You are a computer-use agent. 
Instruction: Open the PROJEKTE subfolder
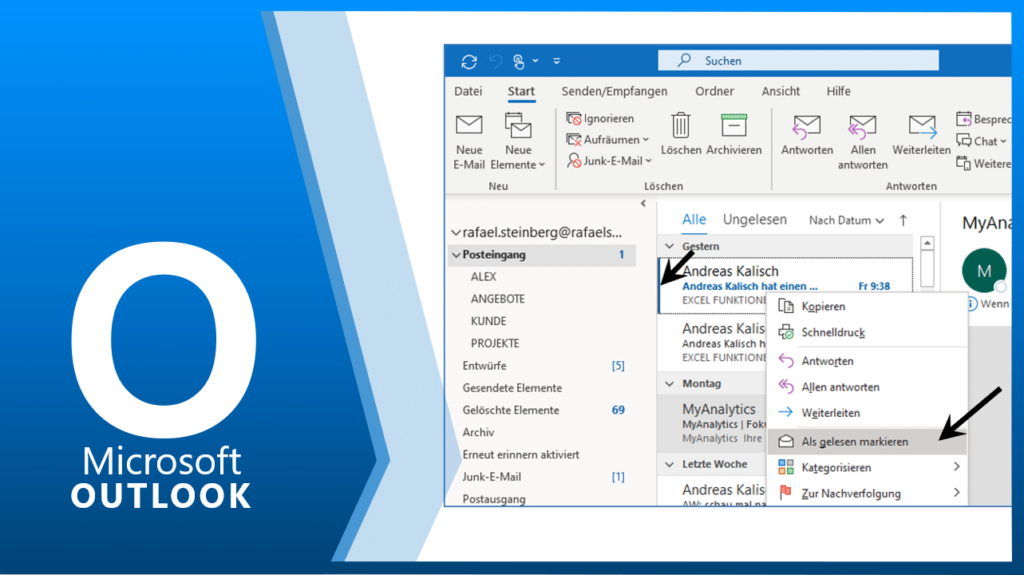[495, 344]
